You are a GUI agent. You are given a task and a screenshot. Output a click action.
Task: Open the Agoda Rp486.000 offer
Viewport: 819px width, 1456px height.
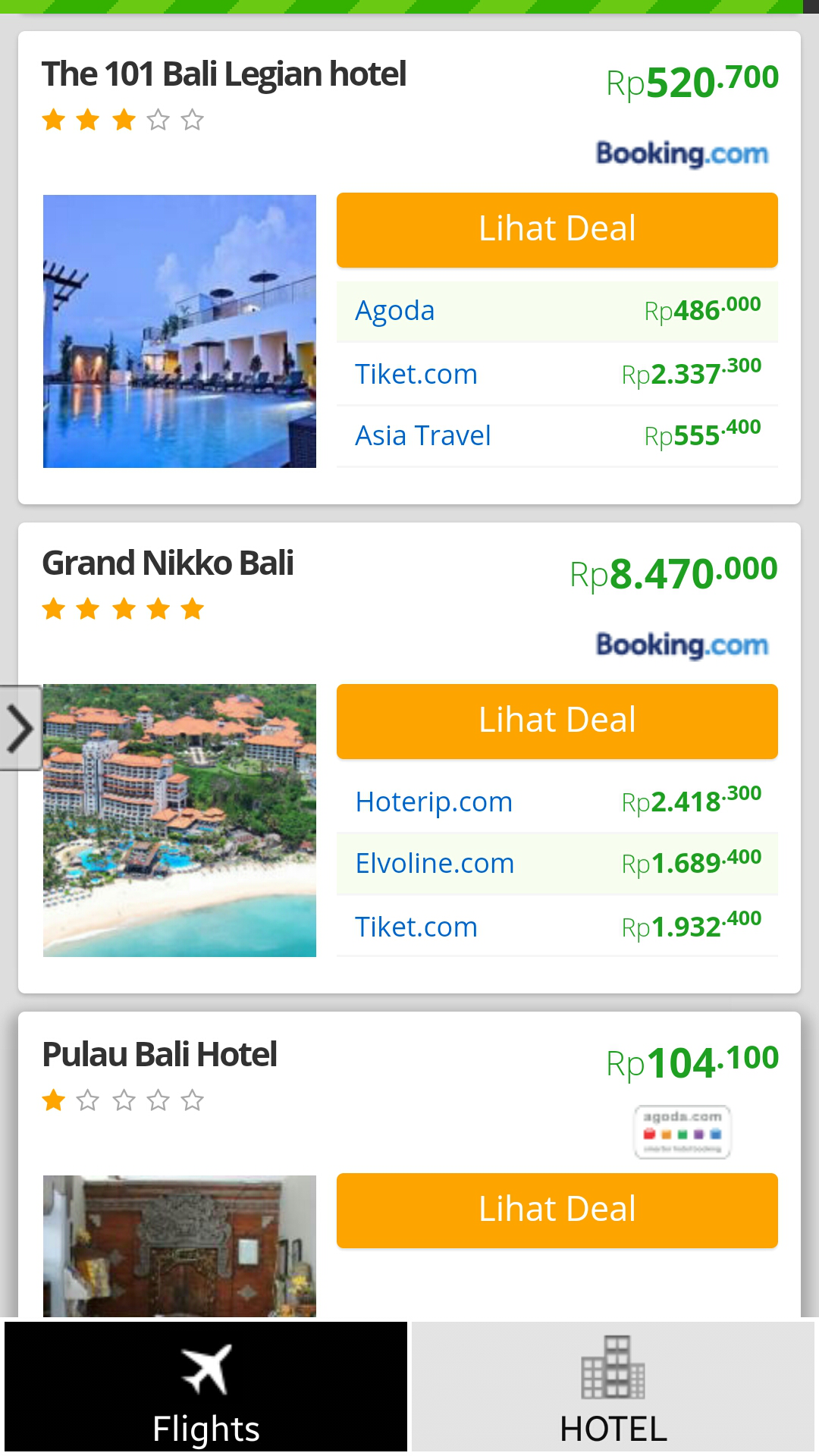(x=557, y=312)
